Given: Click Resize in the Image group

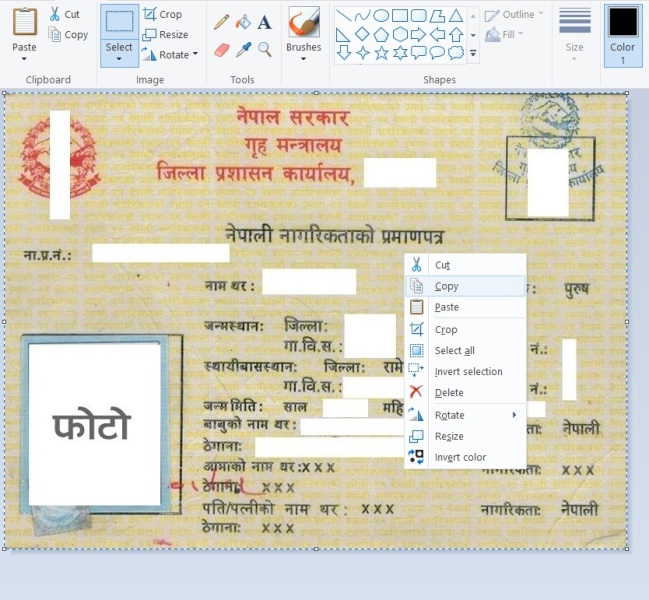Looking at the screenshot, I should coord(165,35).
